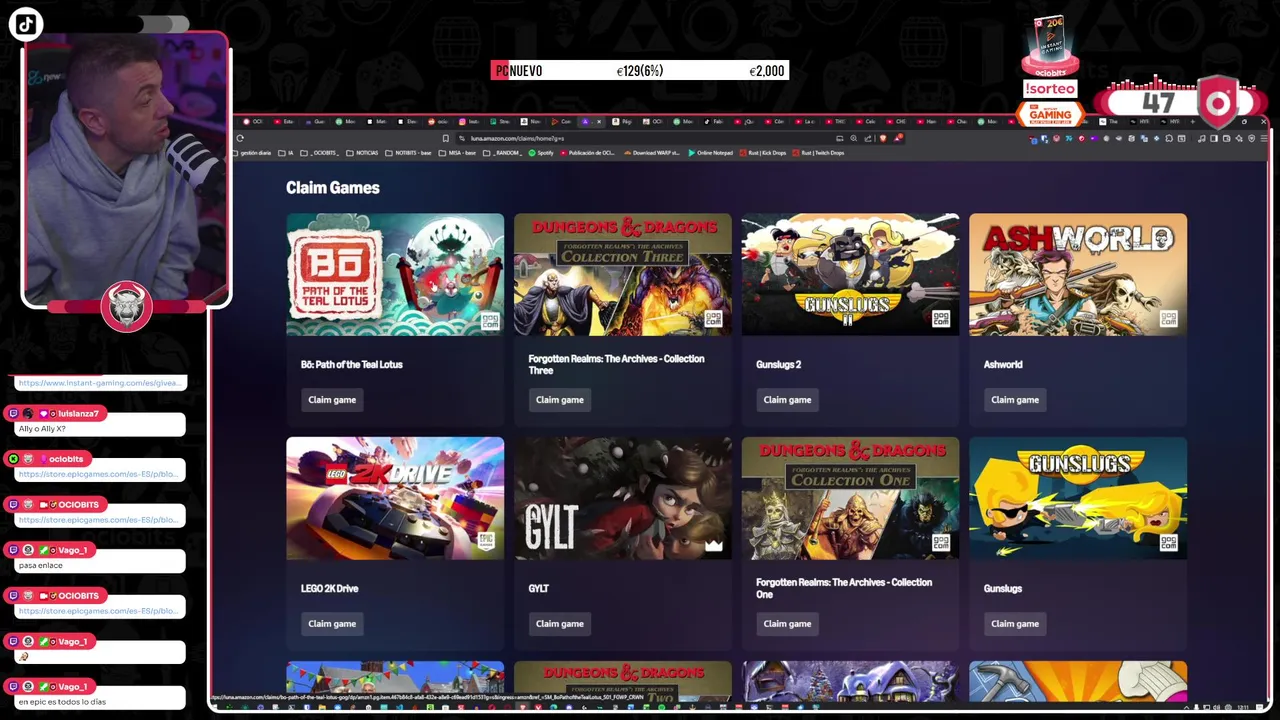Open the '_RANDOM_' bookmark folder
This screenshot has height=720, width=1280.
pyautogui.click(x=502, y=153)
